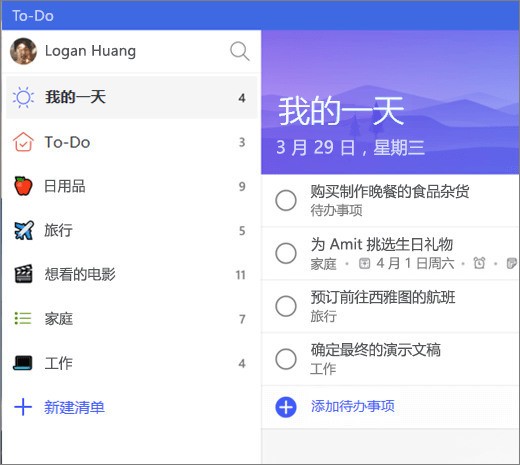Screen dimensions: 520x465
Task: Click the note icon on the Amit task
Action: 511,263
